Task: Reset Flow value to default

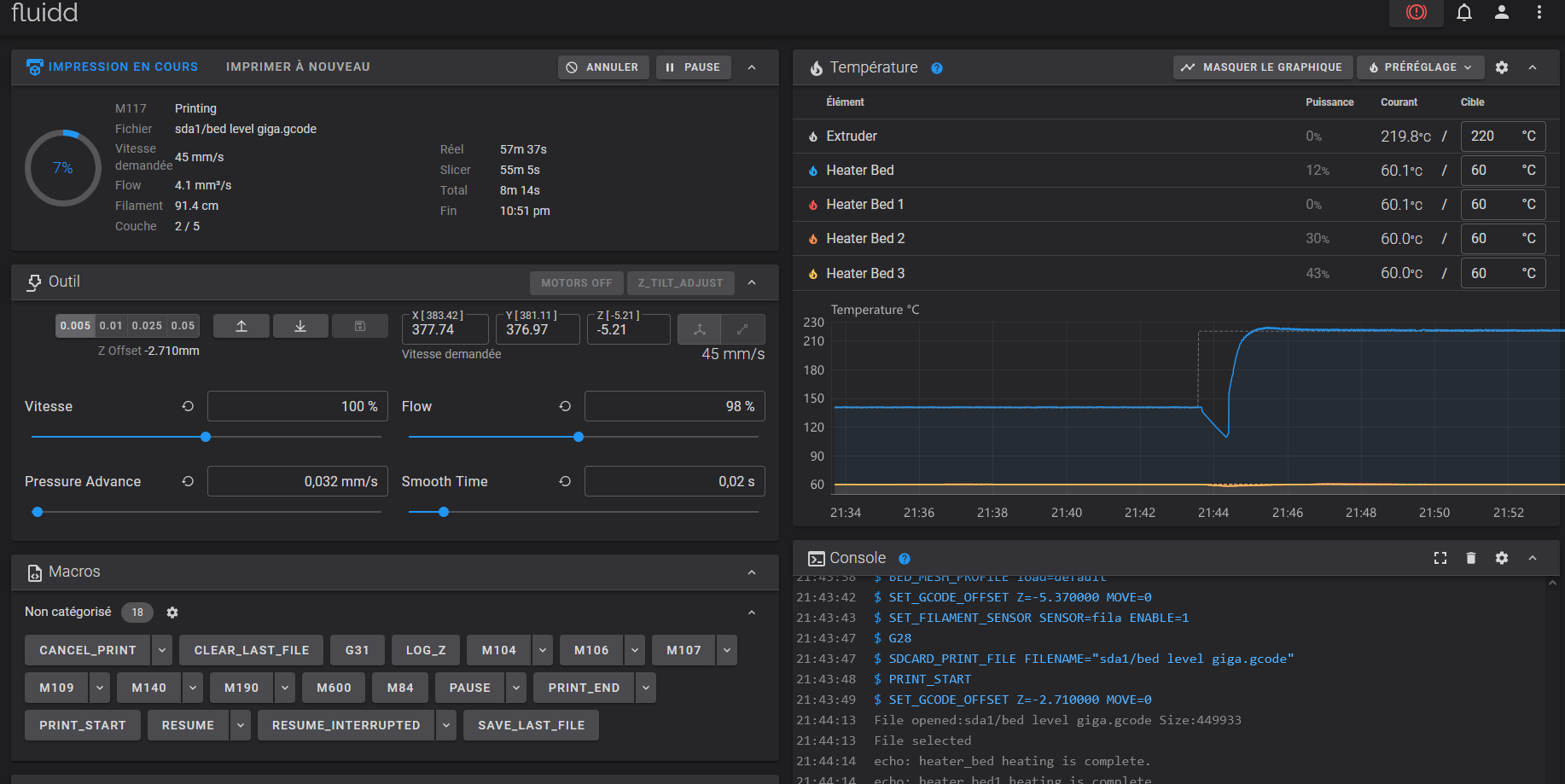Action: point(565,406)
